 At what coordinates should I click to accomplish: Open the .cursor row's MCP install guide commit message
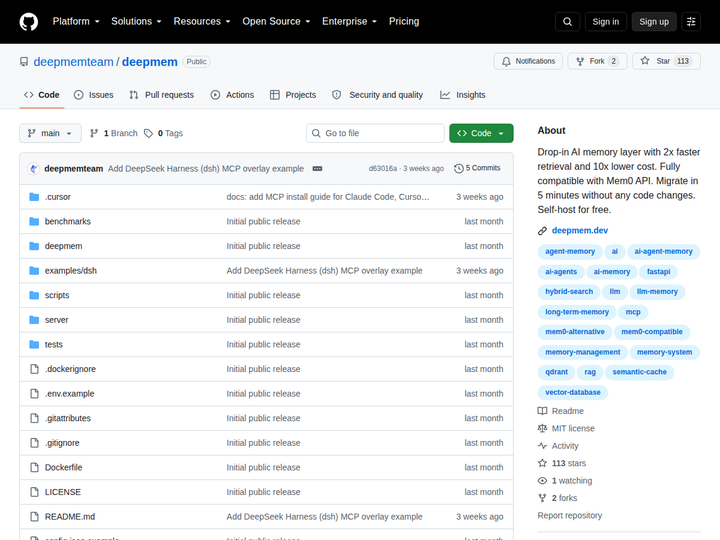(328, 197)
